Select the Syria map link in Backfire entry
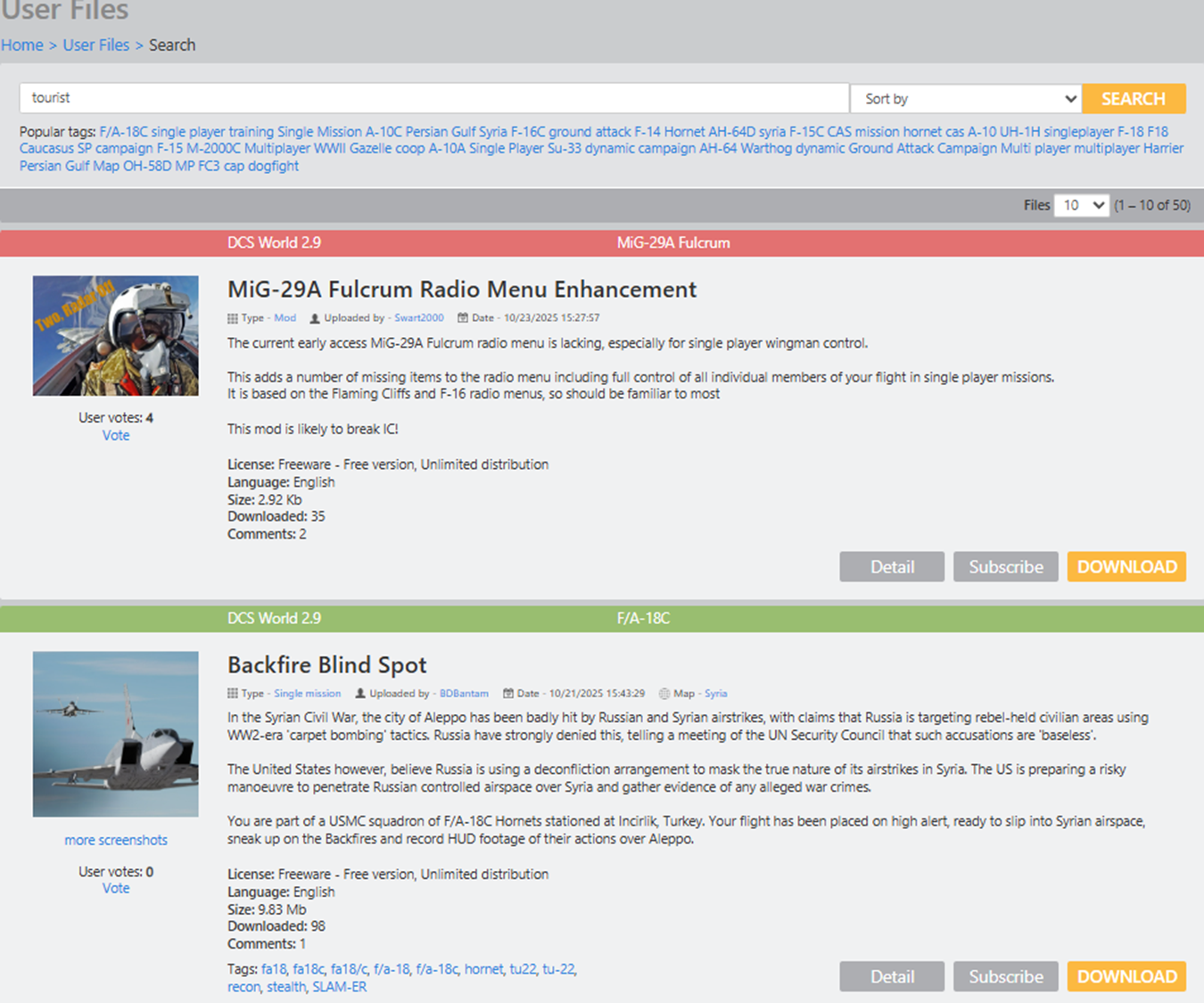Image resolution: width=1204 pixels, height=1003 pixels. pos(716,694)
